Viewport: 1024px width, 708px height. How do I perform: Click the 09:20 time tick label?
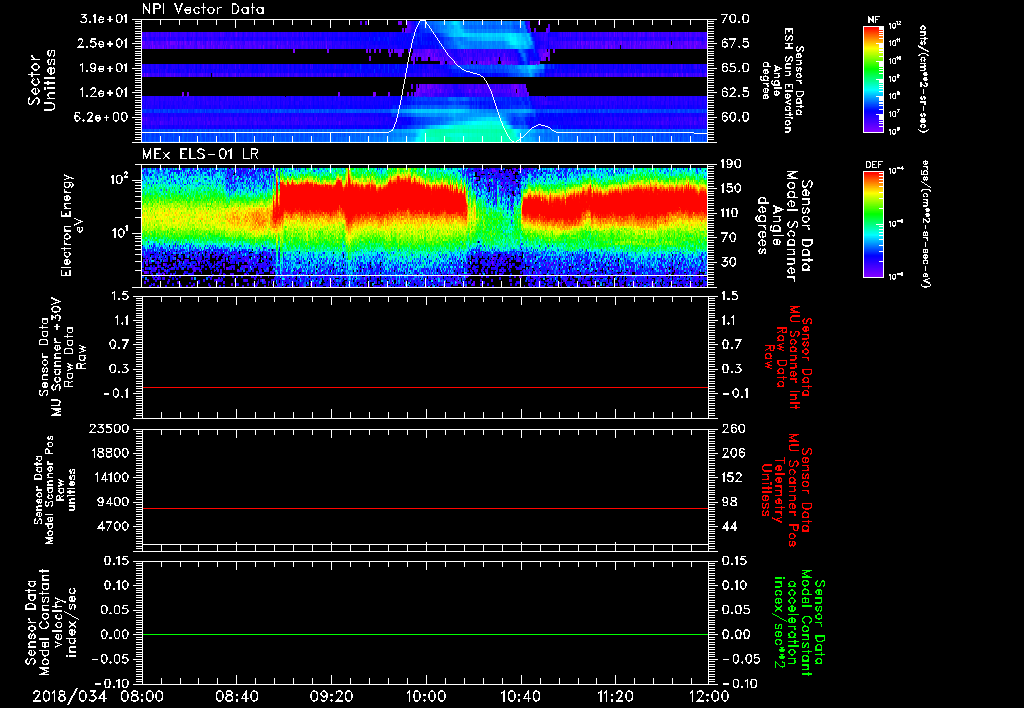[331, 696]
